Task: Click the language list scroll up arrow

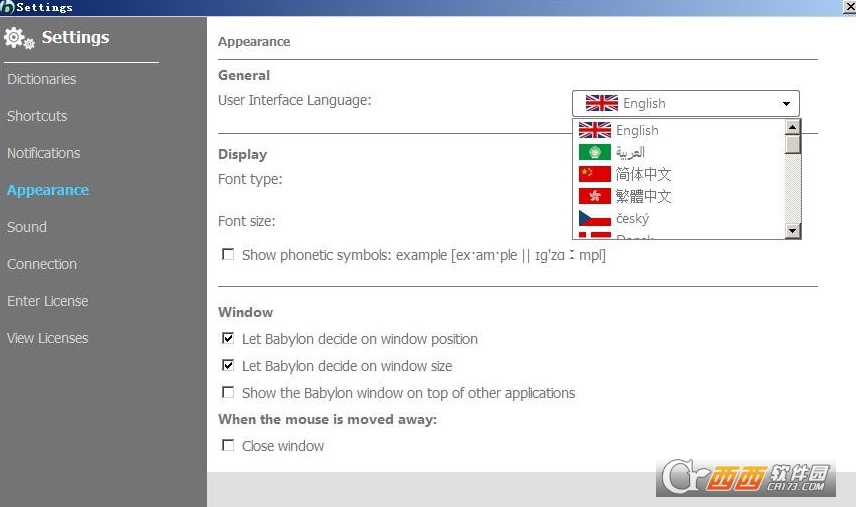Action: coord(792,127)
